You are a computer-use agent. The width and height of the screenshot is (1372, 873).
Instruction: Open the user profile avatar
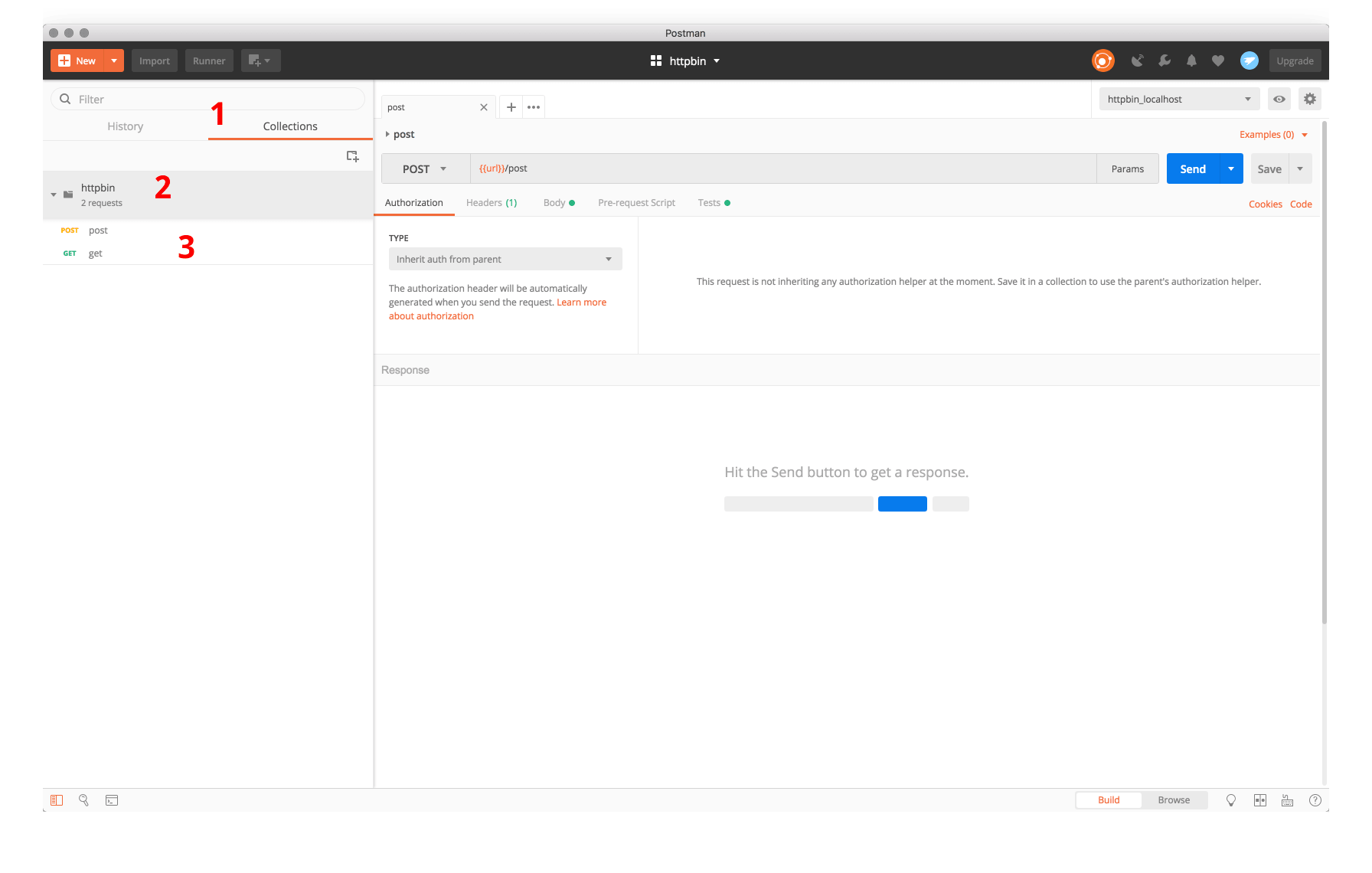coord(1249,60)
